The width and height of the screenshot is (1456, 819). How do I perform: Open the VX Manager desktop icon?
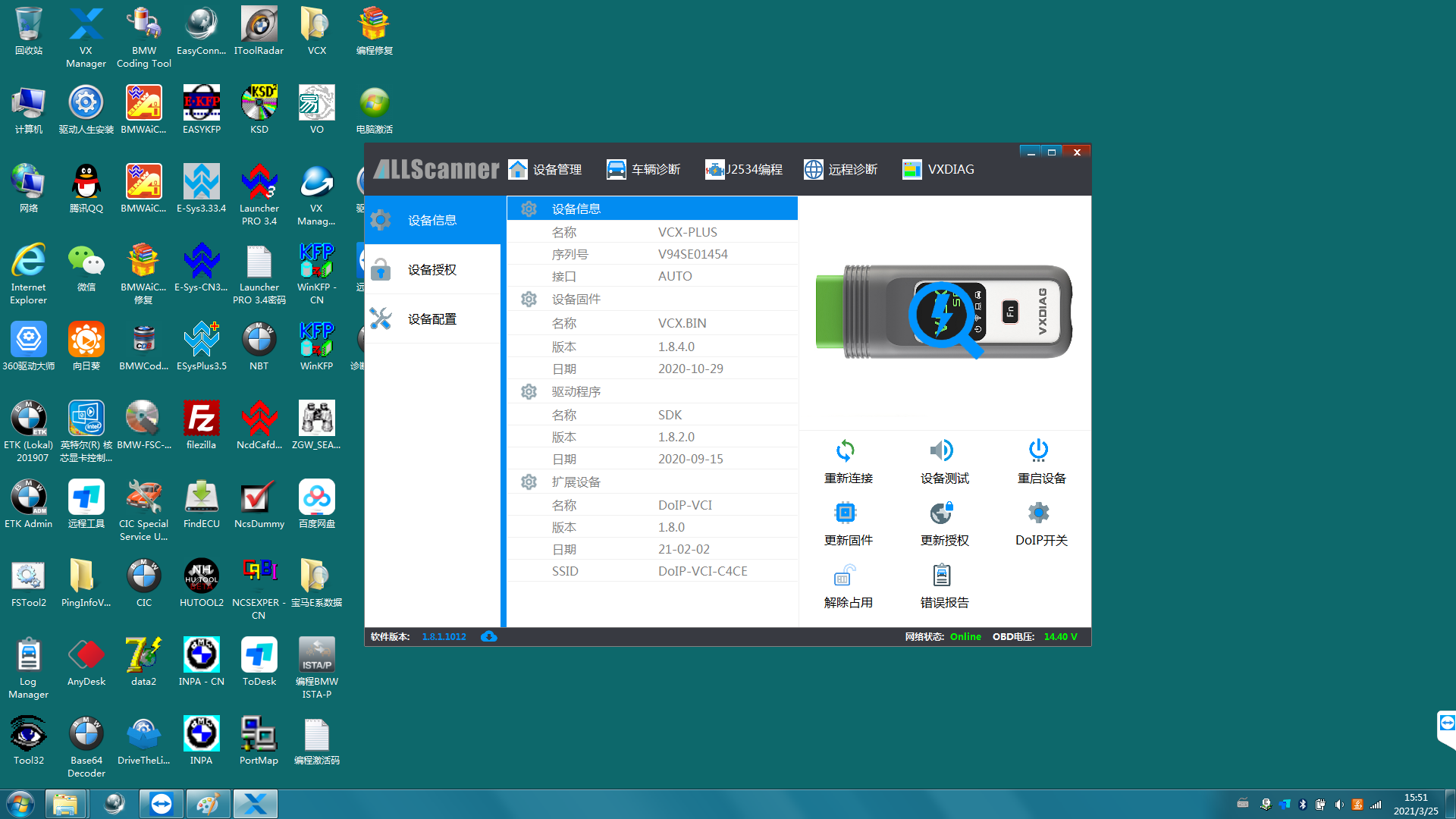pos(86,38)
